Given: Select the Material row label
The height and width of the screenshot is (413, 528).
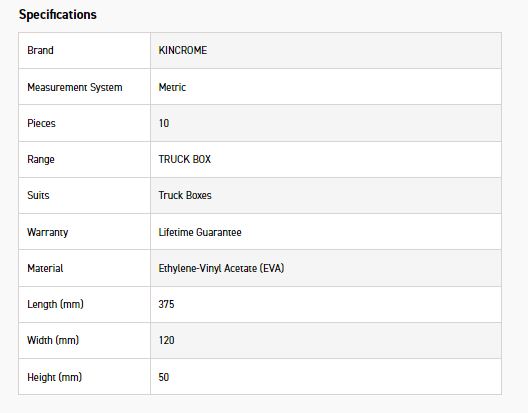Looking at the screenshot, I should 45,268.
